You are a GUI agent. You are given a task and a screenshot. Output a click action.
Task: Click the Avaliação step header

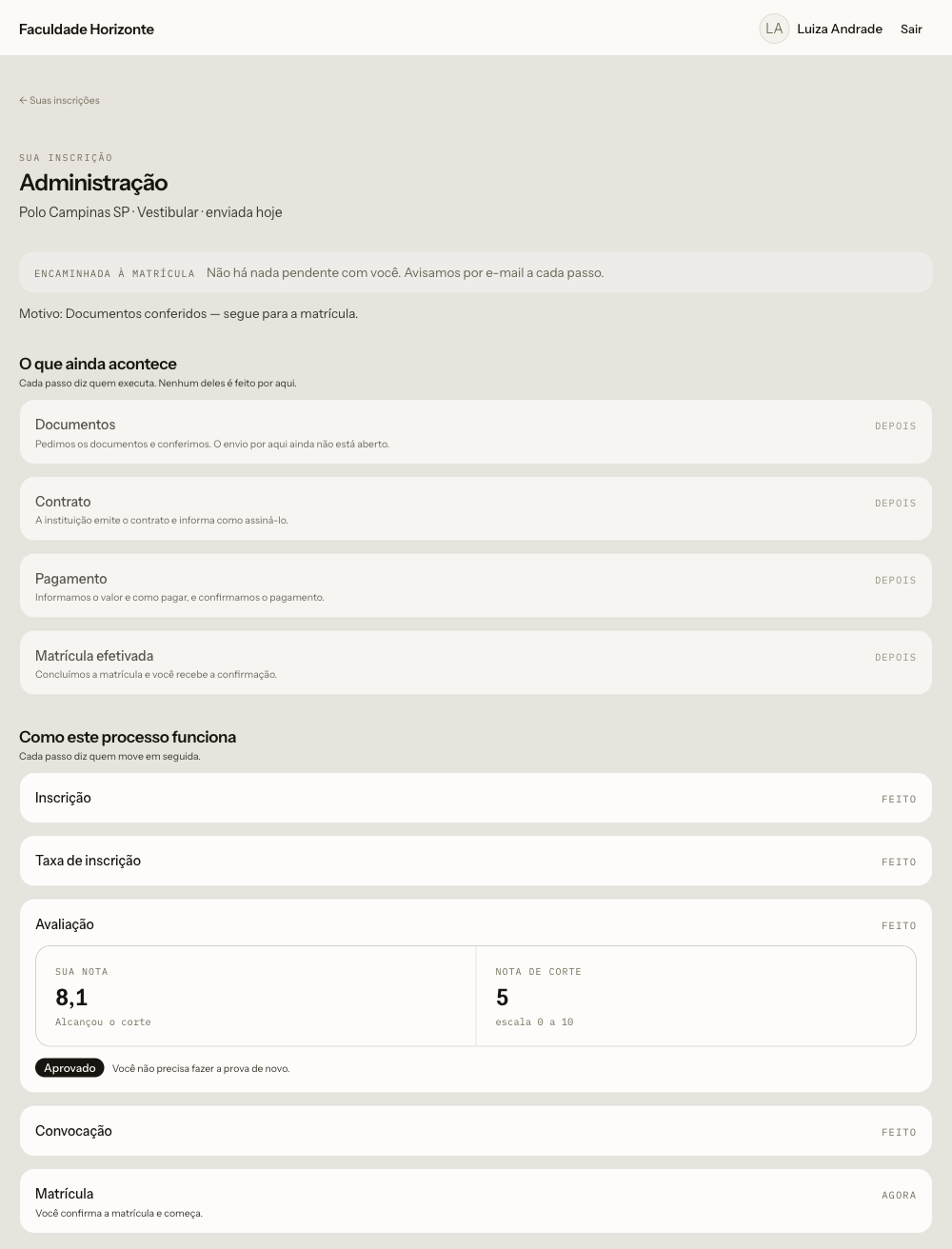(476, 924)
